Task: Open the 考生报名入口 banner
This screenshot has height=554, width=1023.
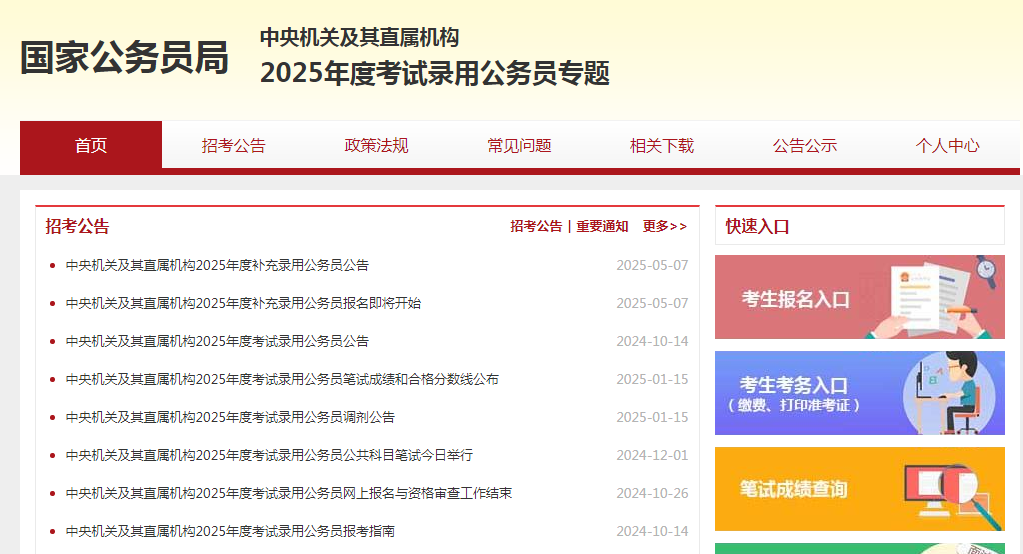Action: (x=859, y=297)
